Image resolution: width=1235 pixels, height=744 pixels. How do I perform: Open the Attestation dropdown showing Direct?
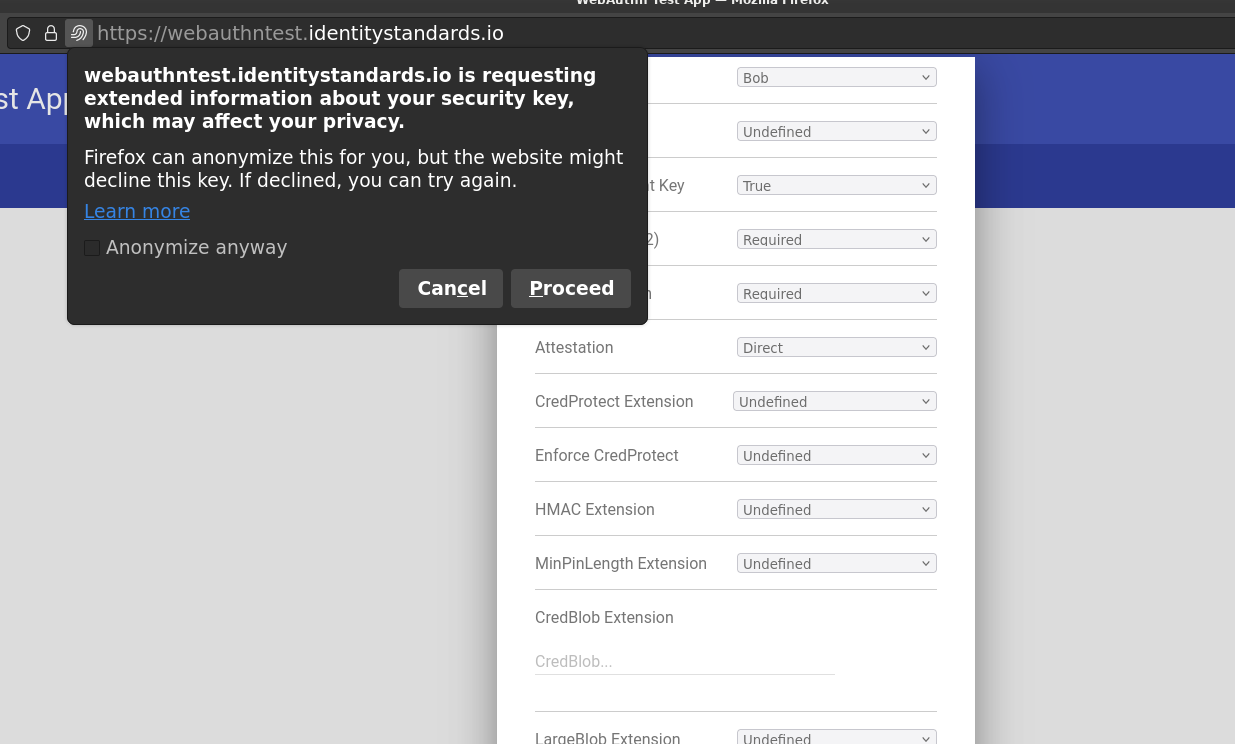click(x=837, y=347)
